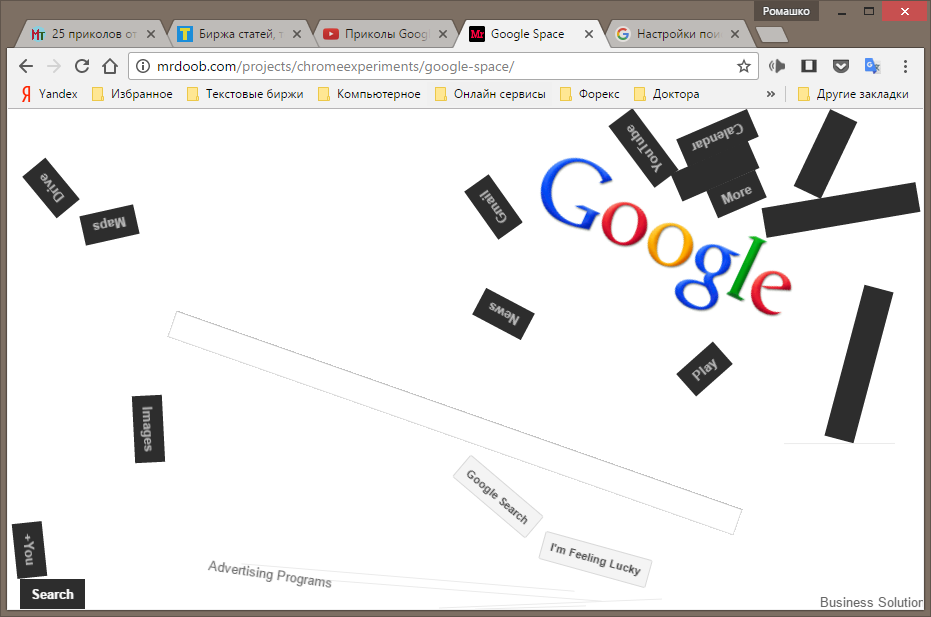Open a new browser tab

[x=772, y=35]
